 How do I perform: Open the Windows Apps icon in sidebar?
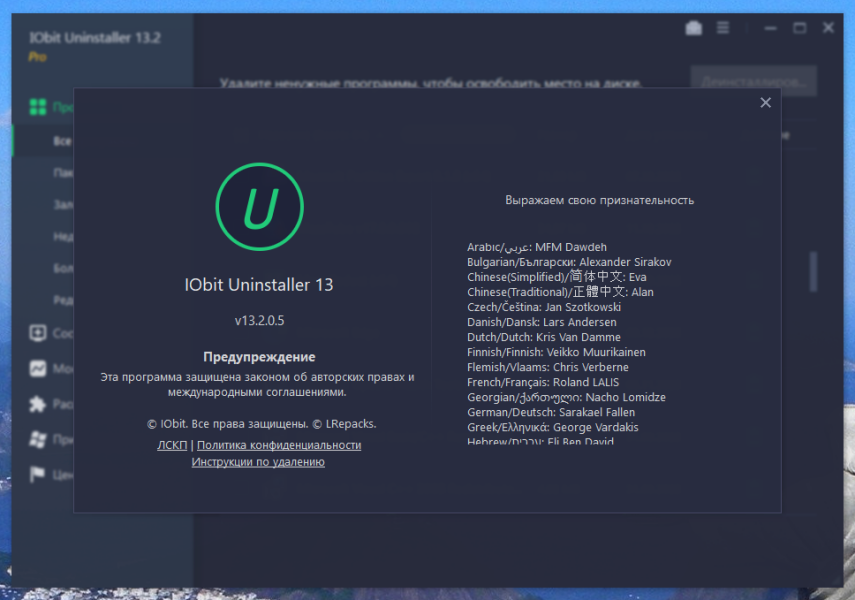(38, 439)
